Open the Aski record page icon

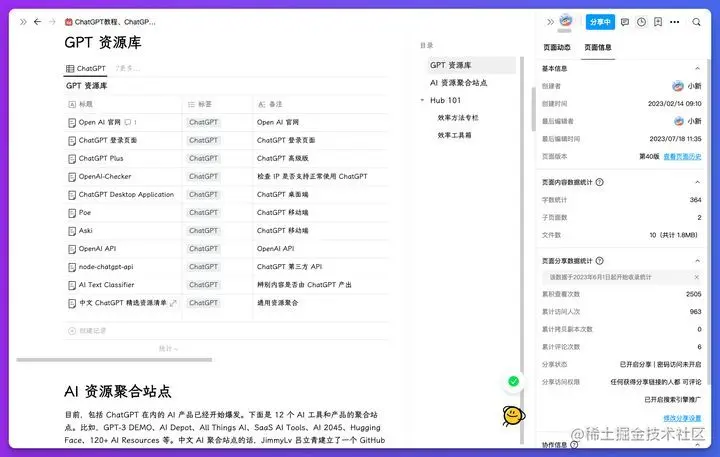pos(72,231)
